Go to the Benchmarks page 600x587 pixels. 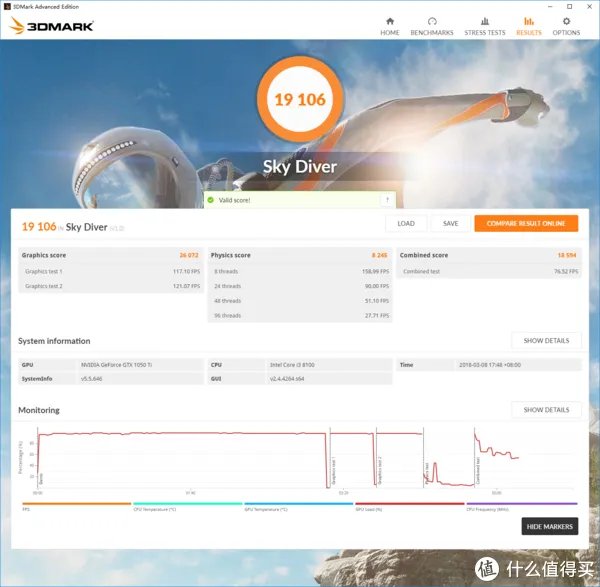click(432, 25)
